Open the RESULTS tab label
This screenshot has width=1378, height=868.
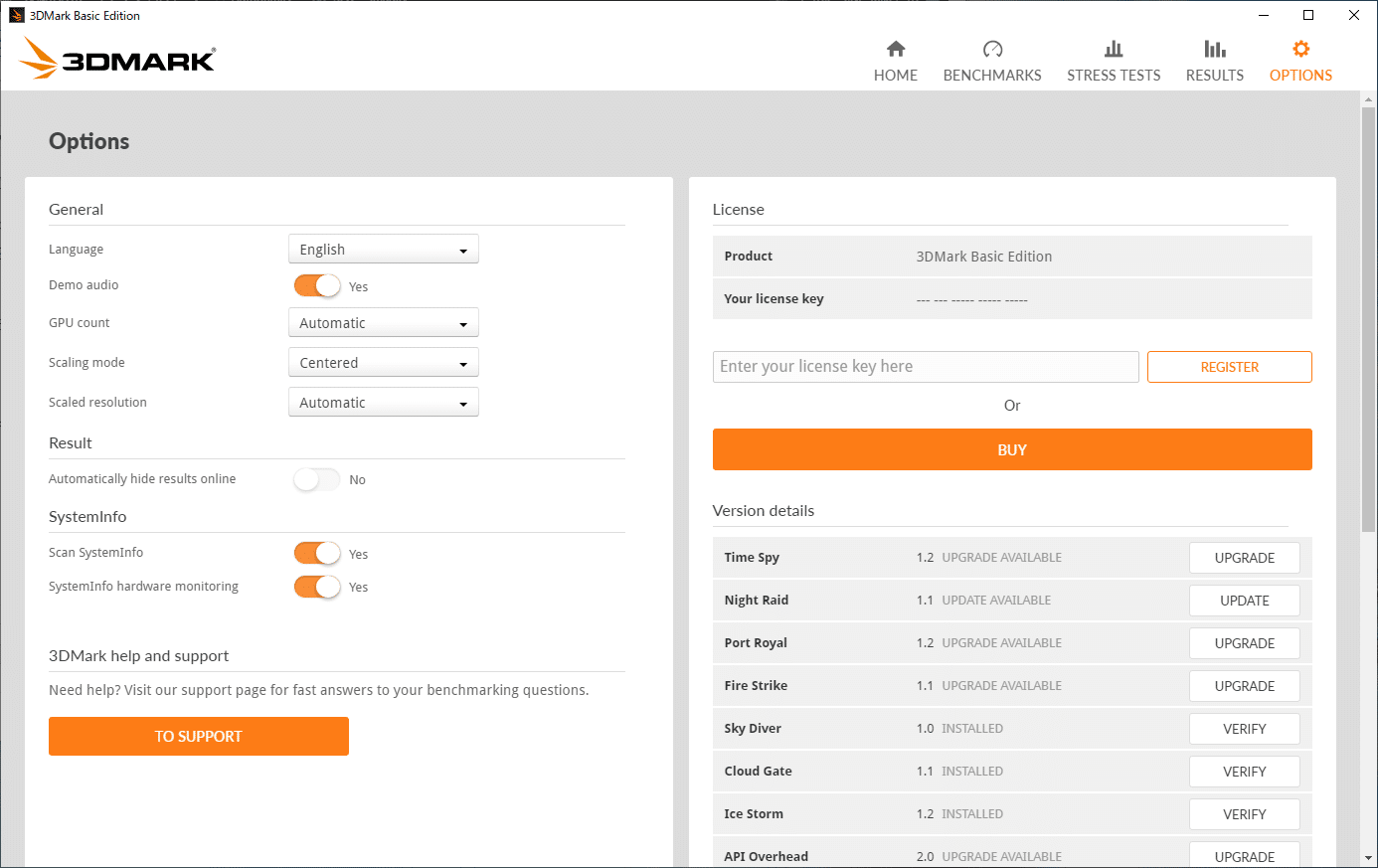(x=1215, y=76)
